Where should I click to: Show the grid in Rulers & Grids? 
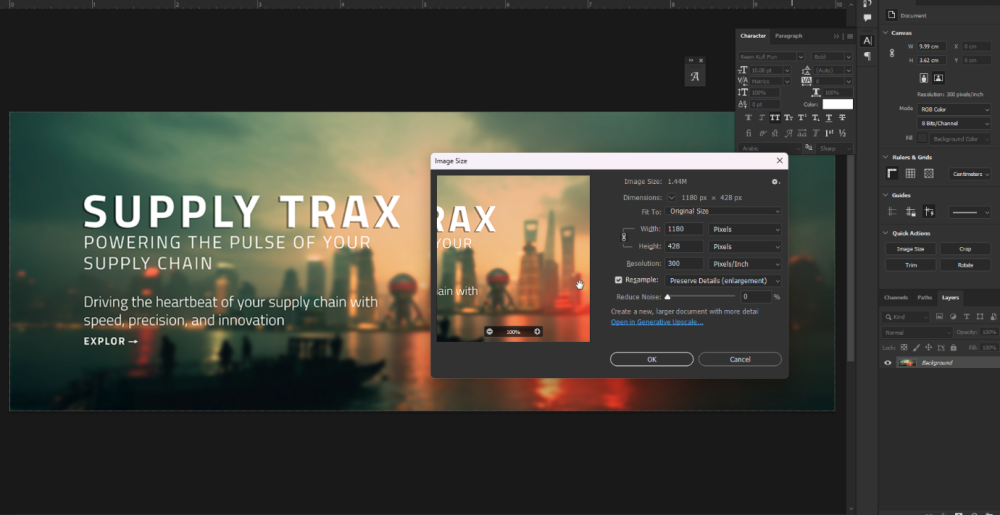(910, 174)
